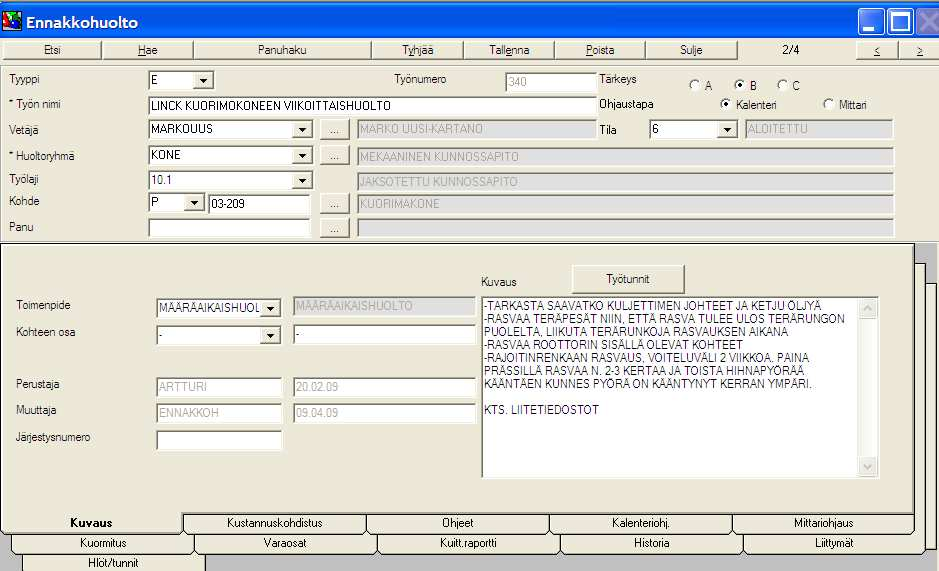The height and width of the screenshot is (571, 939).
Task: Click the browse button next to Vetäjä
Action: 334,129
